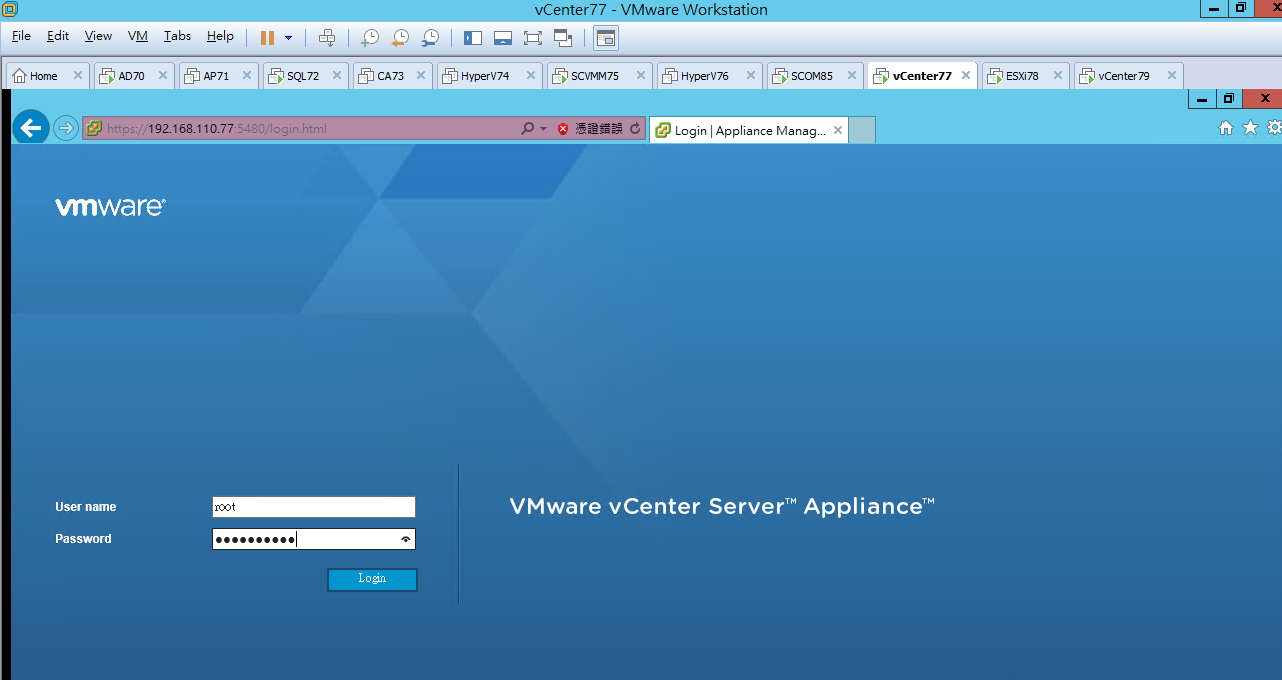Image resolution: width=1282 pixels, height=680 pixels.
Task: Click the User name input field
Action: tap(314, 507)
